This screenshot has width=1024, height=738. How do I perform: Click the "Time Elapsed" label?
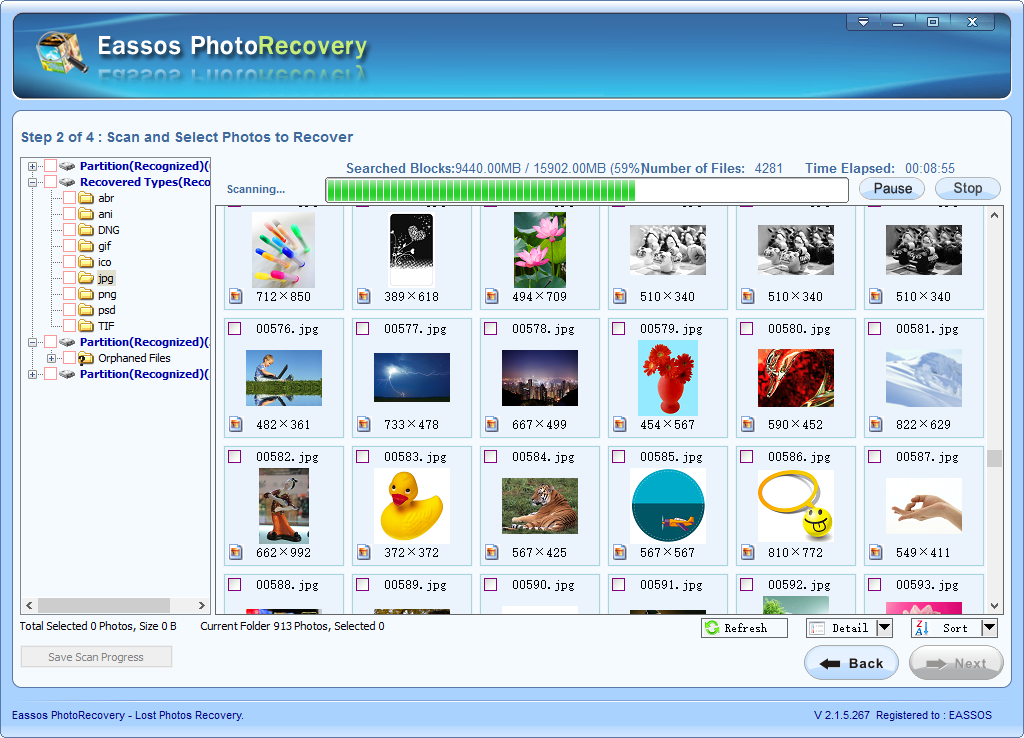(850, 168)
